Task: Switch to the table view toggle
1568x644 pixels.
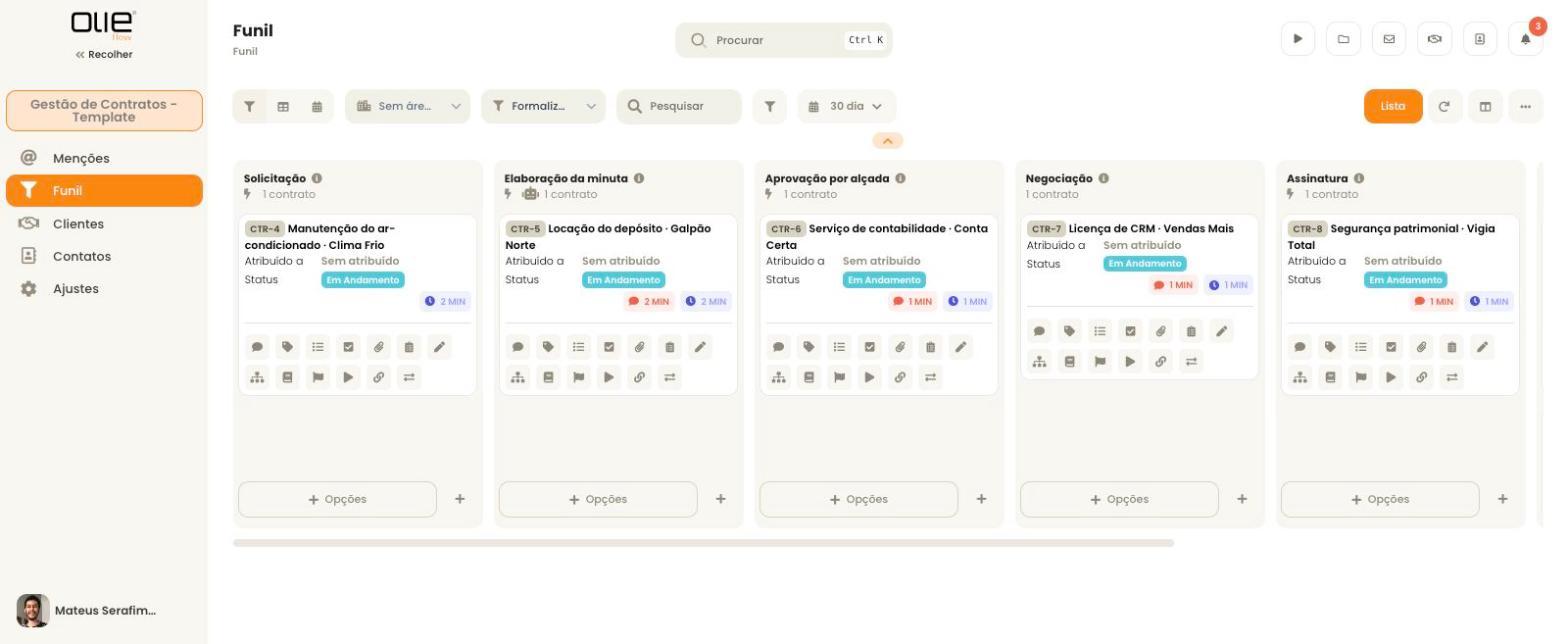Action: click(283, 106)
